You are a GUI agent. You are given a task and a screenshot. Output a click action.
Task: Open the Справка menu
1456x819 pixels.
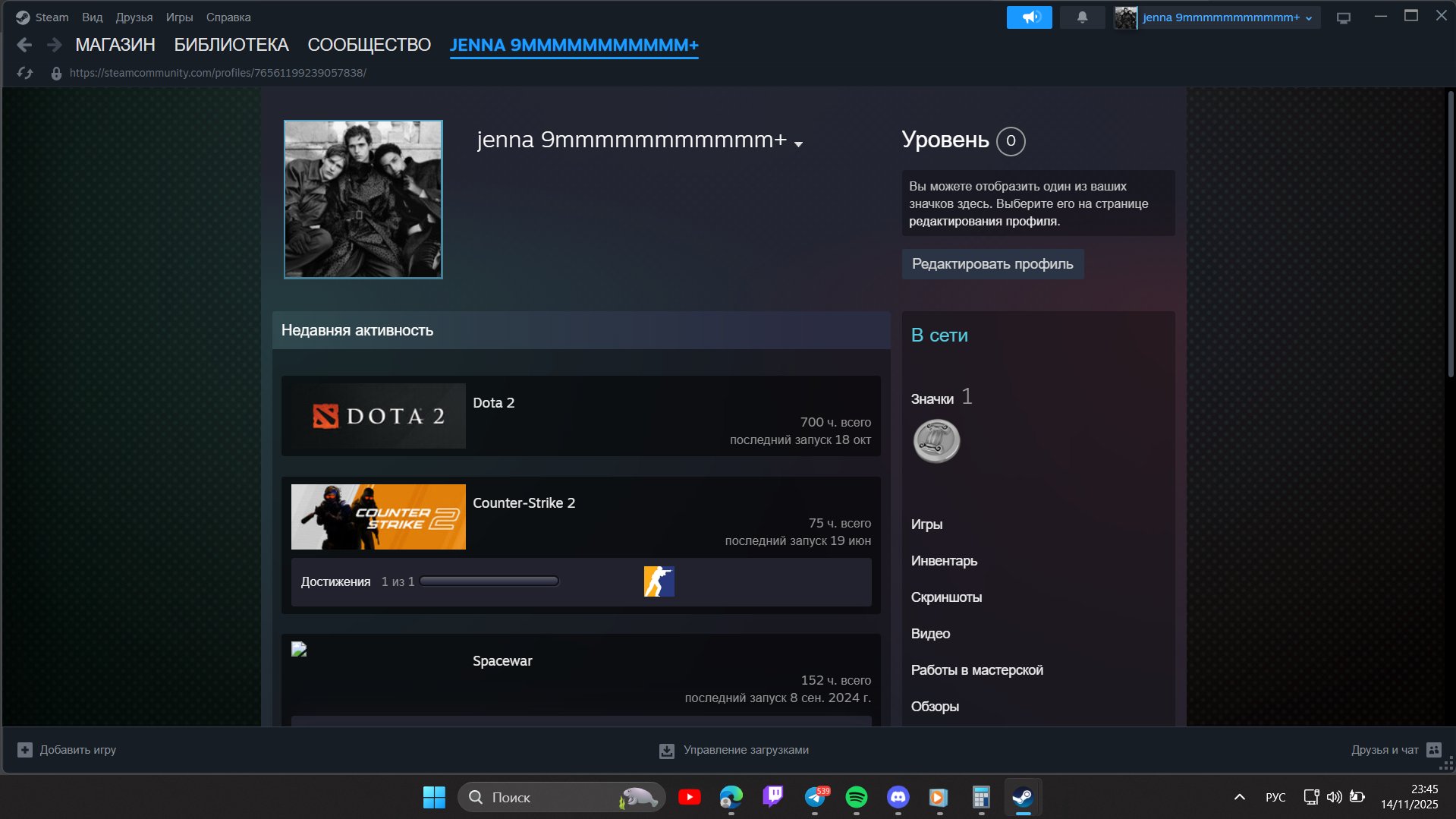click(x=228, y=17)
